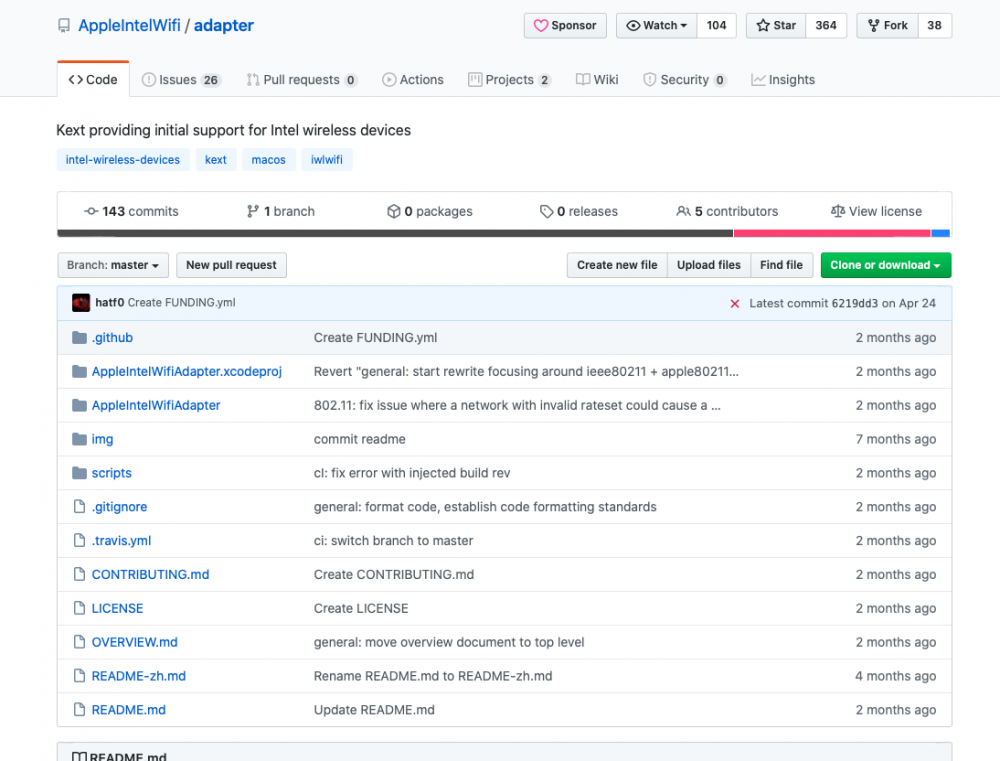Click the LICENSE file icon
Image resolution: width=1000 pixels, height=761 pixels.
[x=79, y=608]
